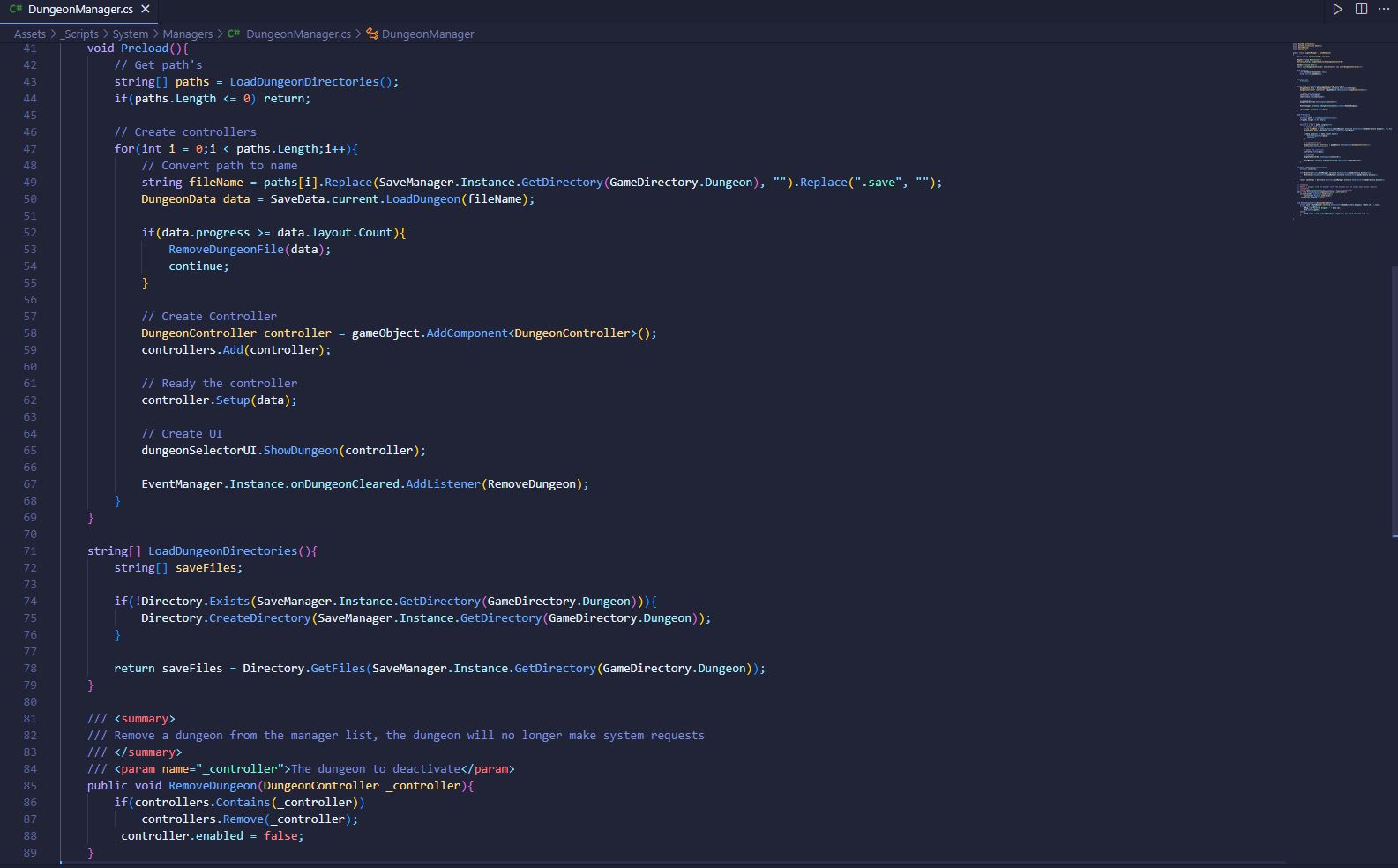The image size is (1398, 868).
Task: Select the DungeonManager.cs editor tab
Action: pos(80,9)
